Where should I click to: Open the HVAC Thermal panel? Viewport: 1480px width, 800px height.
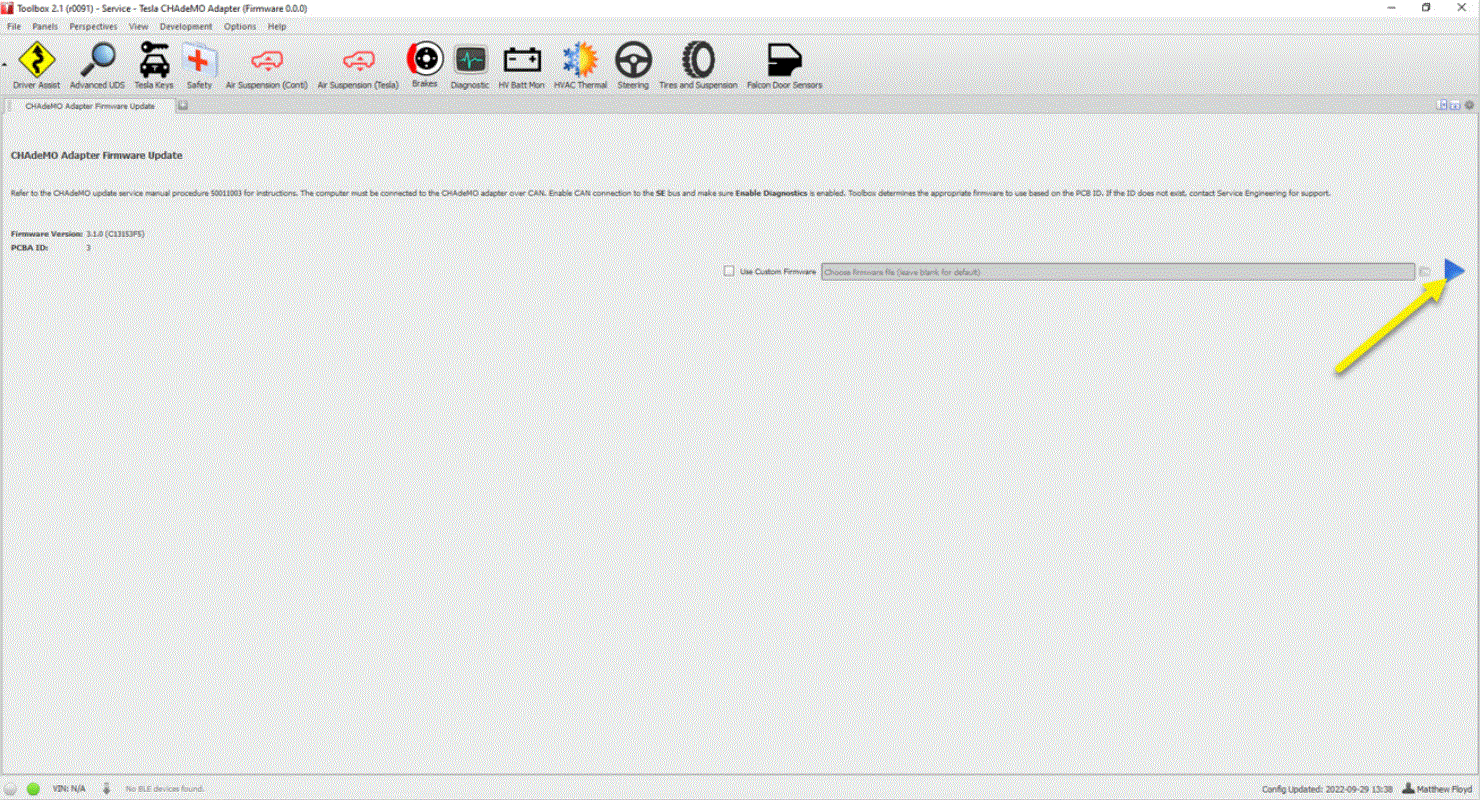pyautogui.click(x=580, y=67)
